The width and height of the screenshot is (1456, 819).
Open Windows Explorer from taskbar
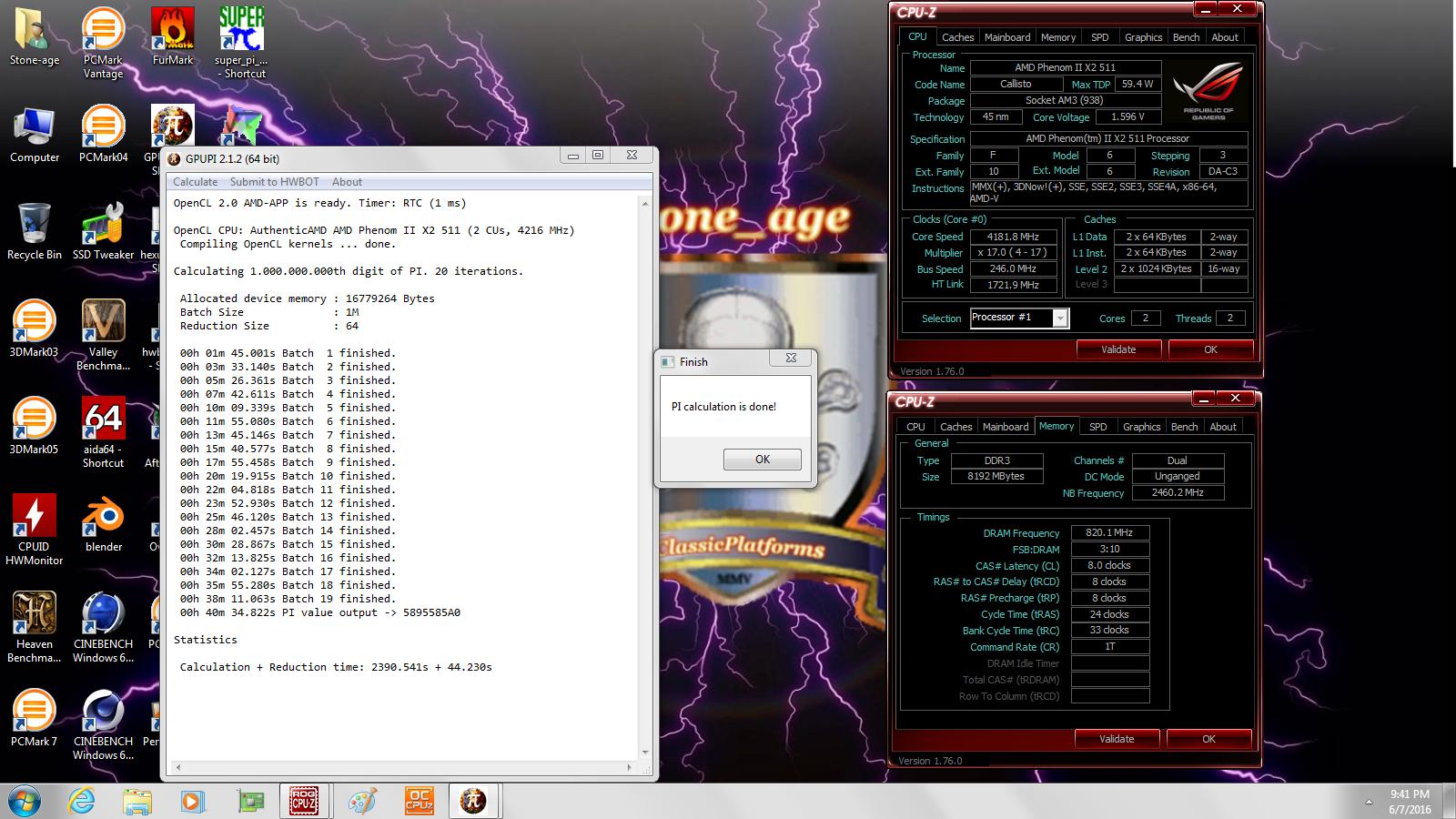click(x=137, y=801)
